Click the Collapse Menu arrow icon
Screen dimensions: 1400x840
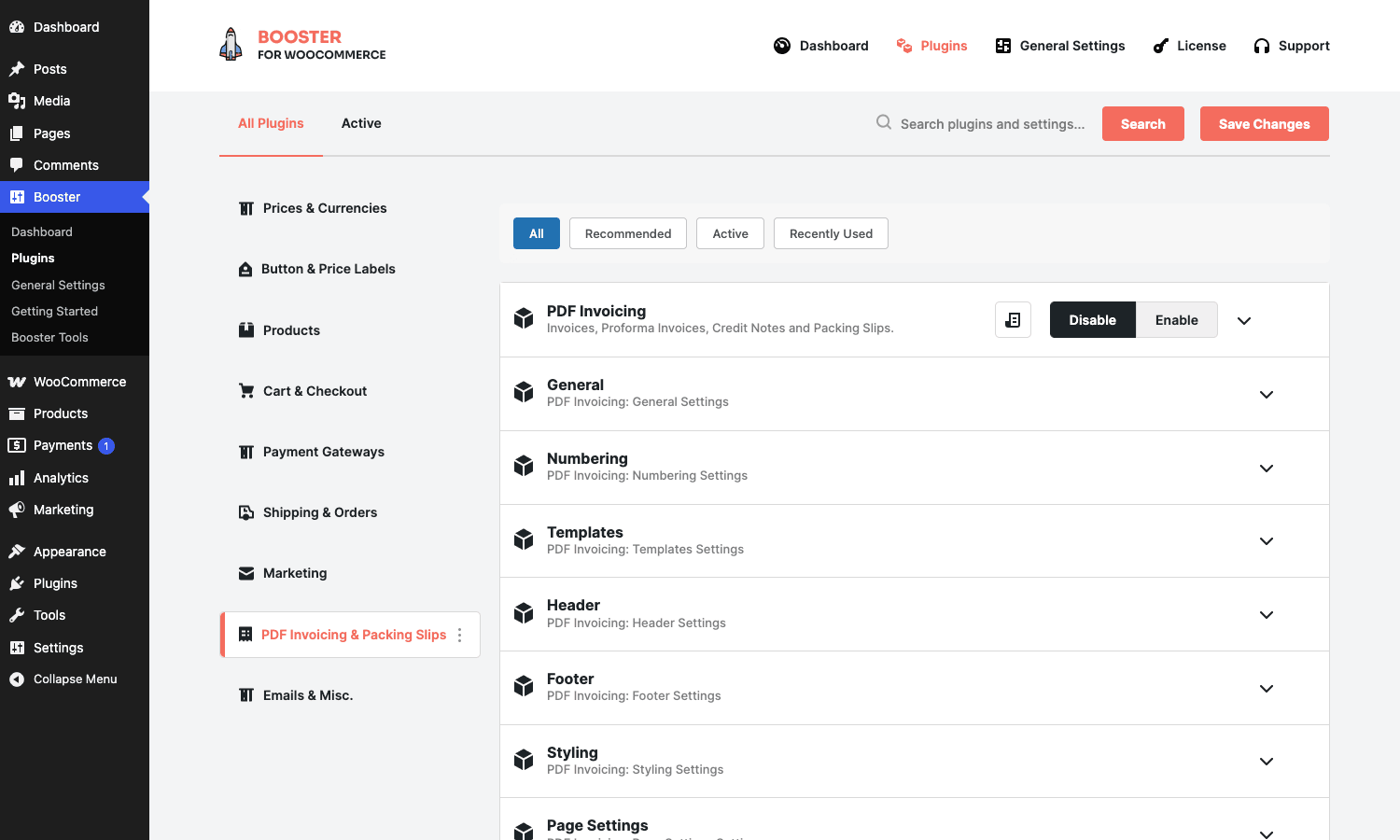coord(17,679)
